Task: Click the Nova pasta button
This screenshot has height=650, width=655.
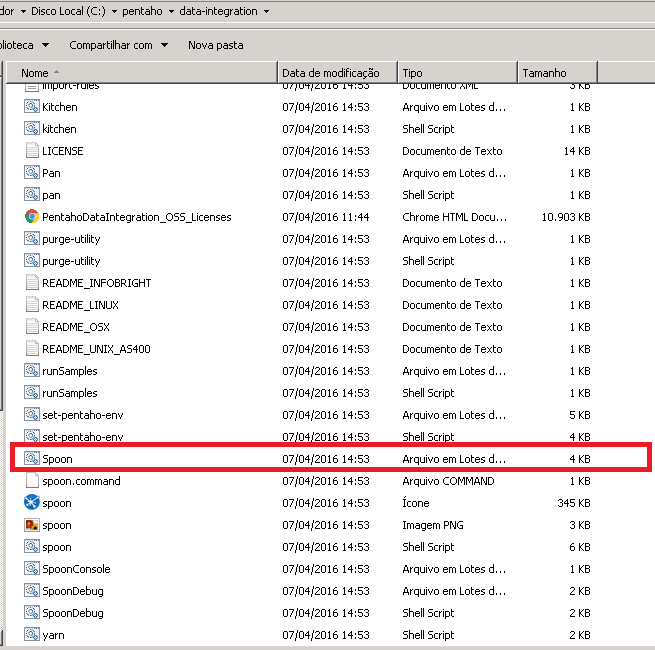Action: pyautogui.click(x=216, y=45)
